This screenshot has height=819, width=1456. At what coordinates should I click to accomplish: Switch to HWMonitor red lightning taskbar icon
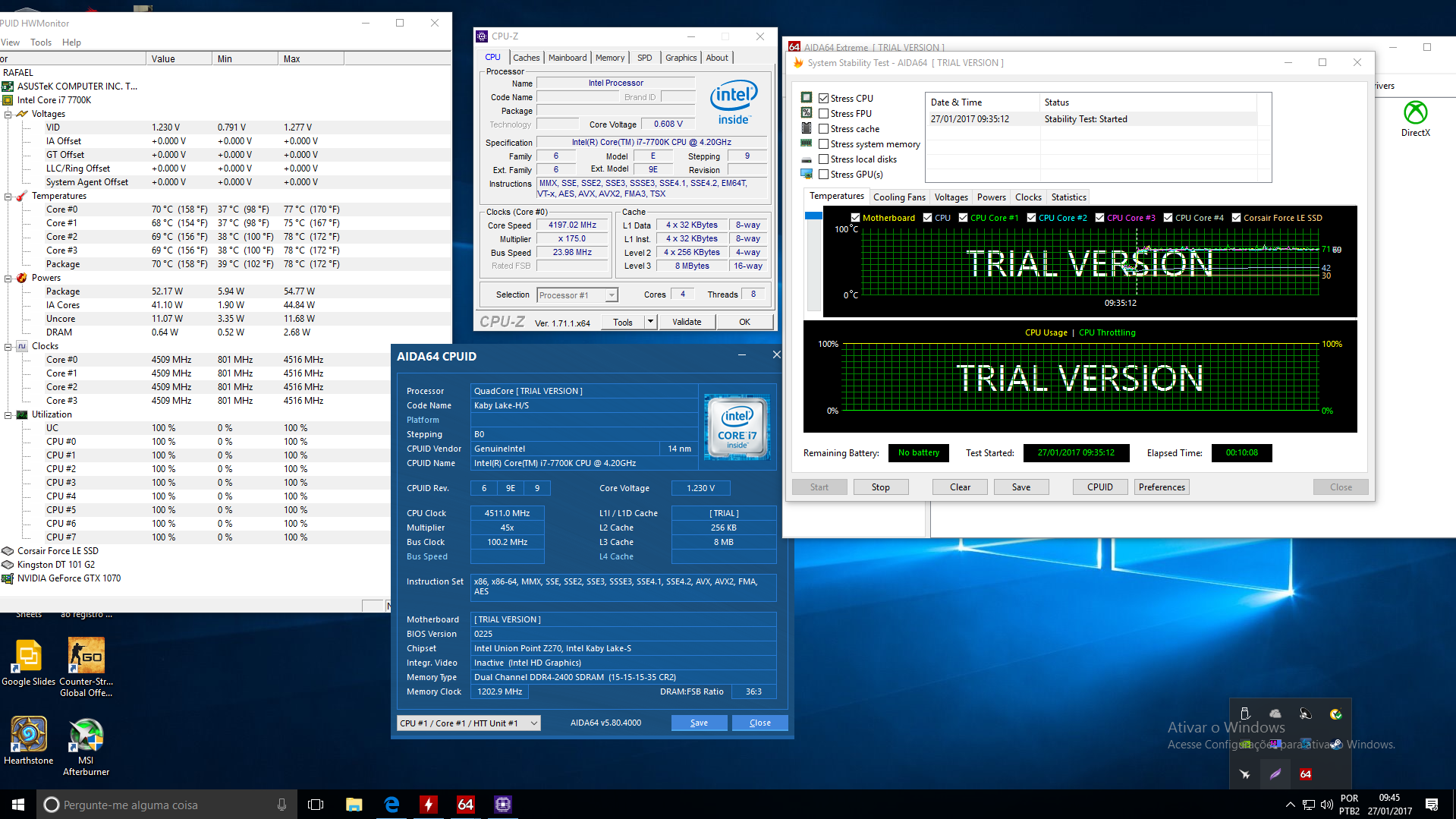(429, 805)
